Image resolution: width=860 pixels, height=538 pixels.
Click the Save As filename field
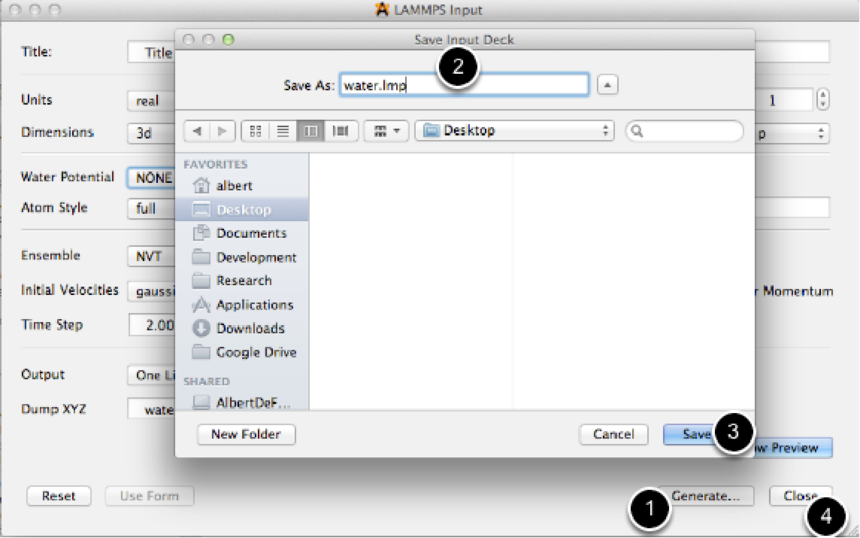[x=464, y=85]
